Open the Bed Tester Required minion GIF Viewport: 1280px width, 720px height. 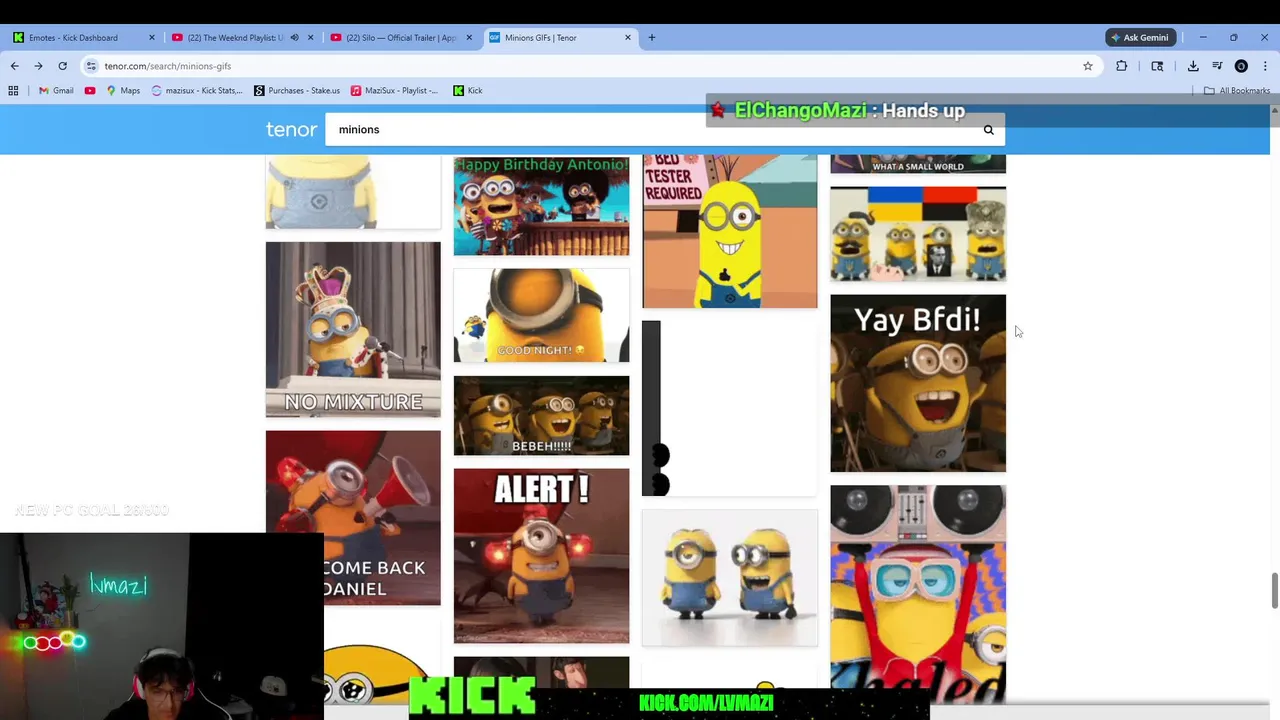click(x=729, y=231)
